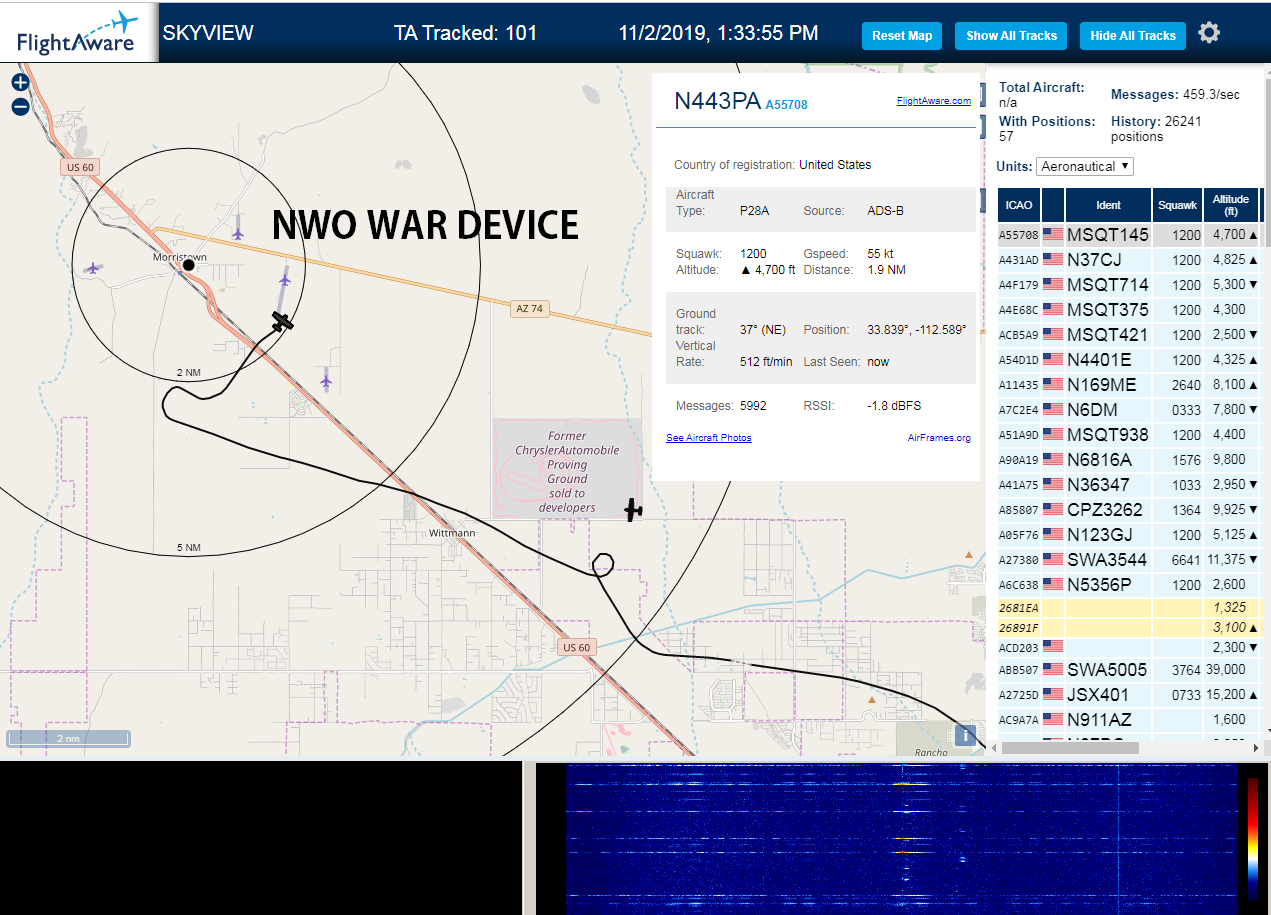Screen dimensions: 1271x915
Task: Click the N443PA aircraft ident heading
Action: [x=718, y=101]
